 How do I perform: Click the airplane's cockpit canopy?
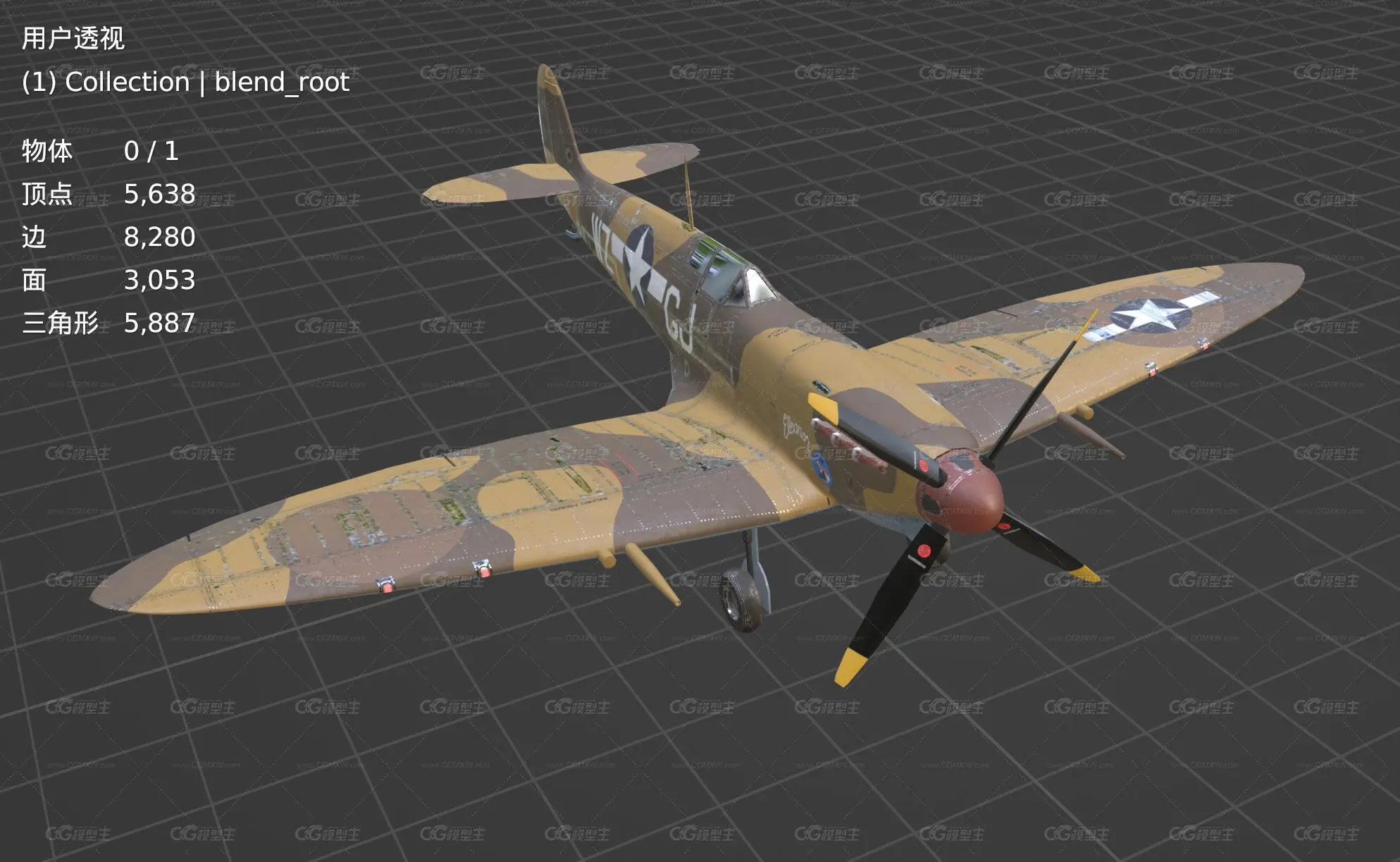[x=733, y=273]
